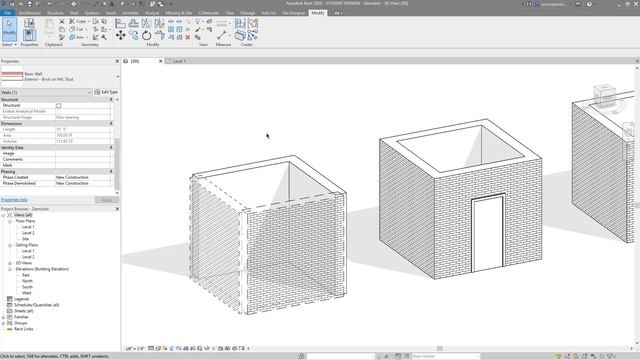This screenshot has width=640, height=360.
Task: Select the Modify tool in the ribbon
Action: [9, 29]
